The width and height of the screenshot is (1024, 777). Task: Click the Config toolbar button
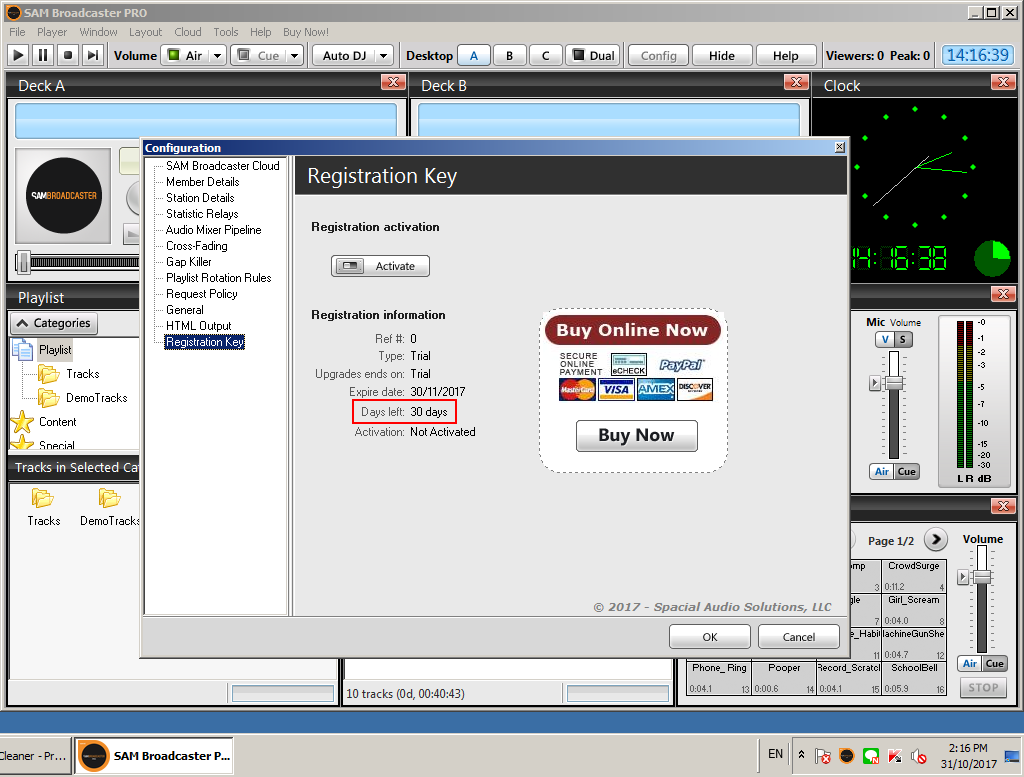pos(658,56)
